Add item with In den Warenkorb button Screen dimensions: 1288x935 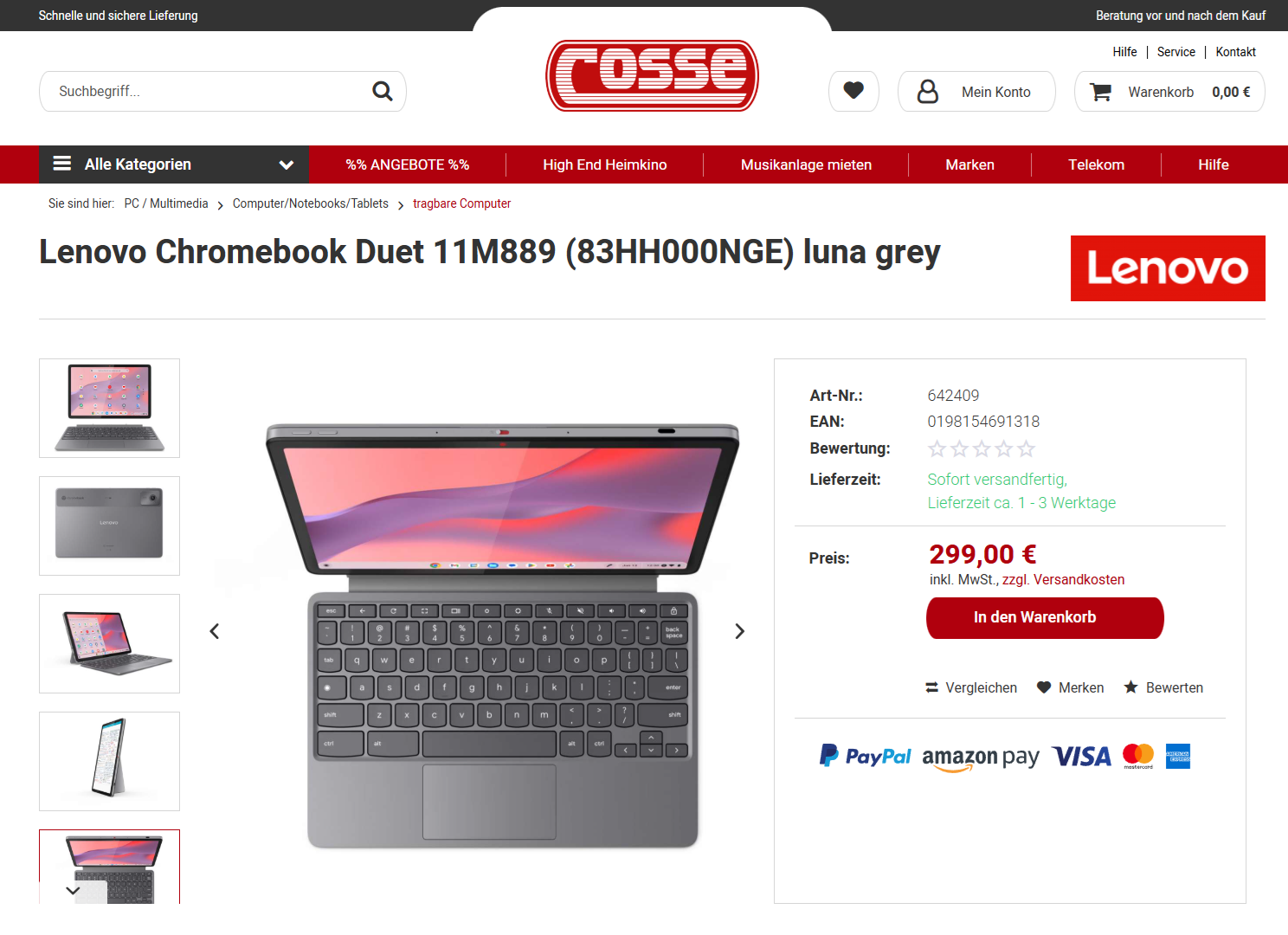tap(1045, 618)
